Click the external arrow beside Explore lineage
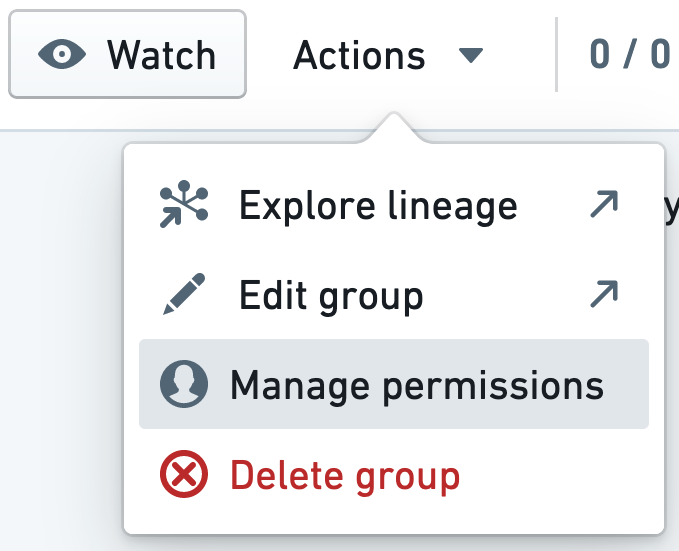Screen dimensions: 679x551 (604, 204)
